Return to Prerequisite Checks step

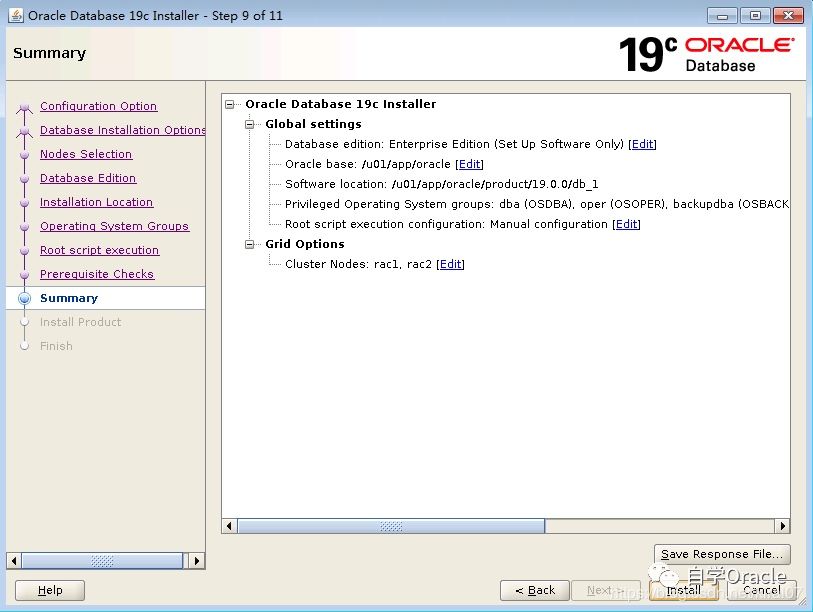click(x=97, y=274)
